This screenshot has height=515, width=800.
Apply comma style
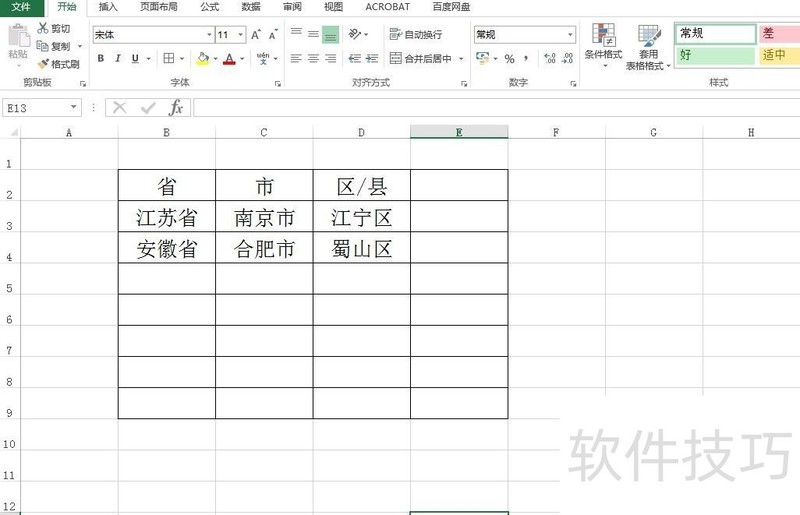coord(526,58)
